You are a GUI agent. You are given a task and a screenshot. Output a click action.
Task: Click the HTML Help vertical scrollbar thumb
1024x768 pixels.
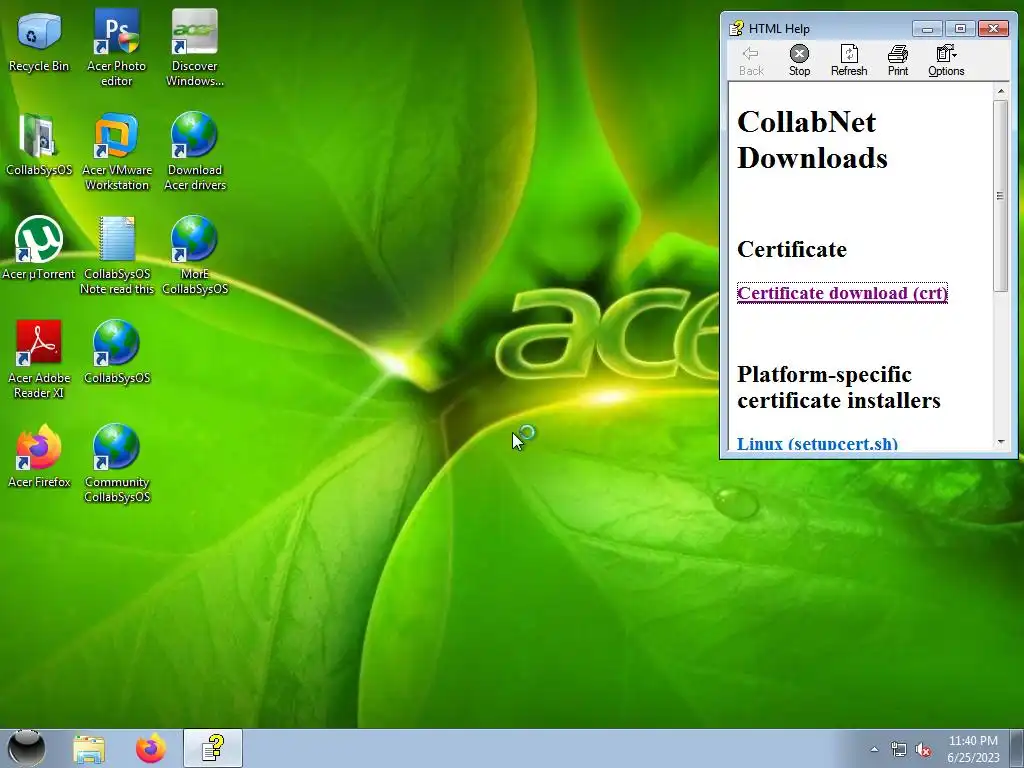click(x=1001, y=196)
